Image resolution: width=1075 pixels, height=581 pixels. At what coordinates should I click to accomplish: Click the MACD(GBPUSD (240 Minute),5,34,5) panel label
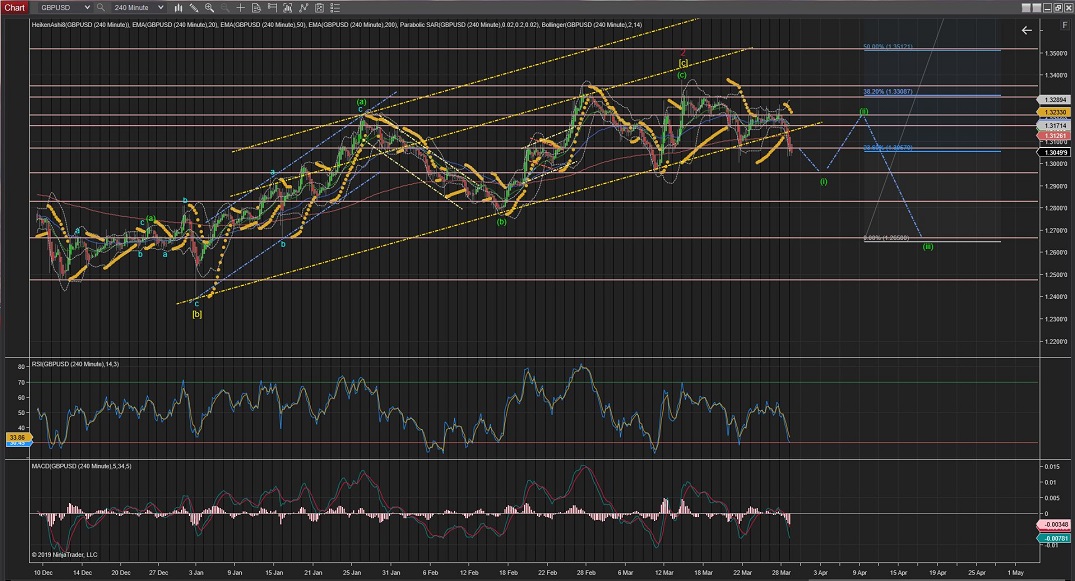point(82,466)
